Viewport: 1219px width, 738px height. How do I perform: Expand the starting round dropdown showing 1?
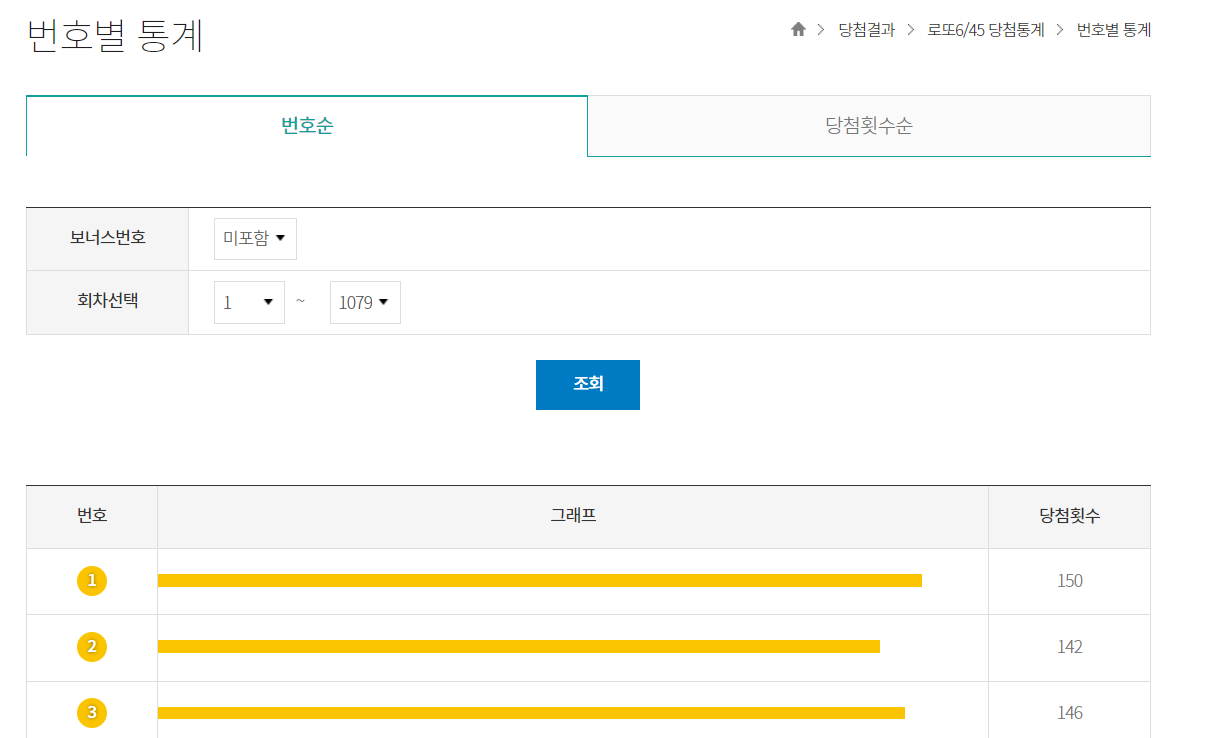coord(248,302)
